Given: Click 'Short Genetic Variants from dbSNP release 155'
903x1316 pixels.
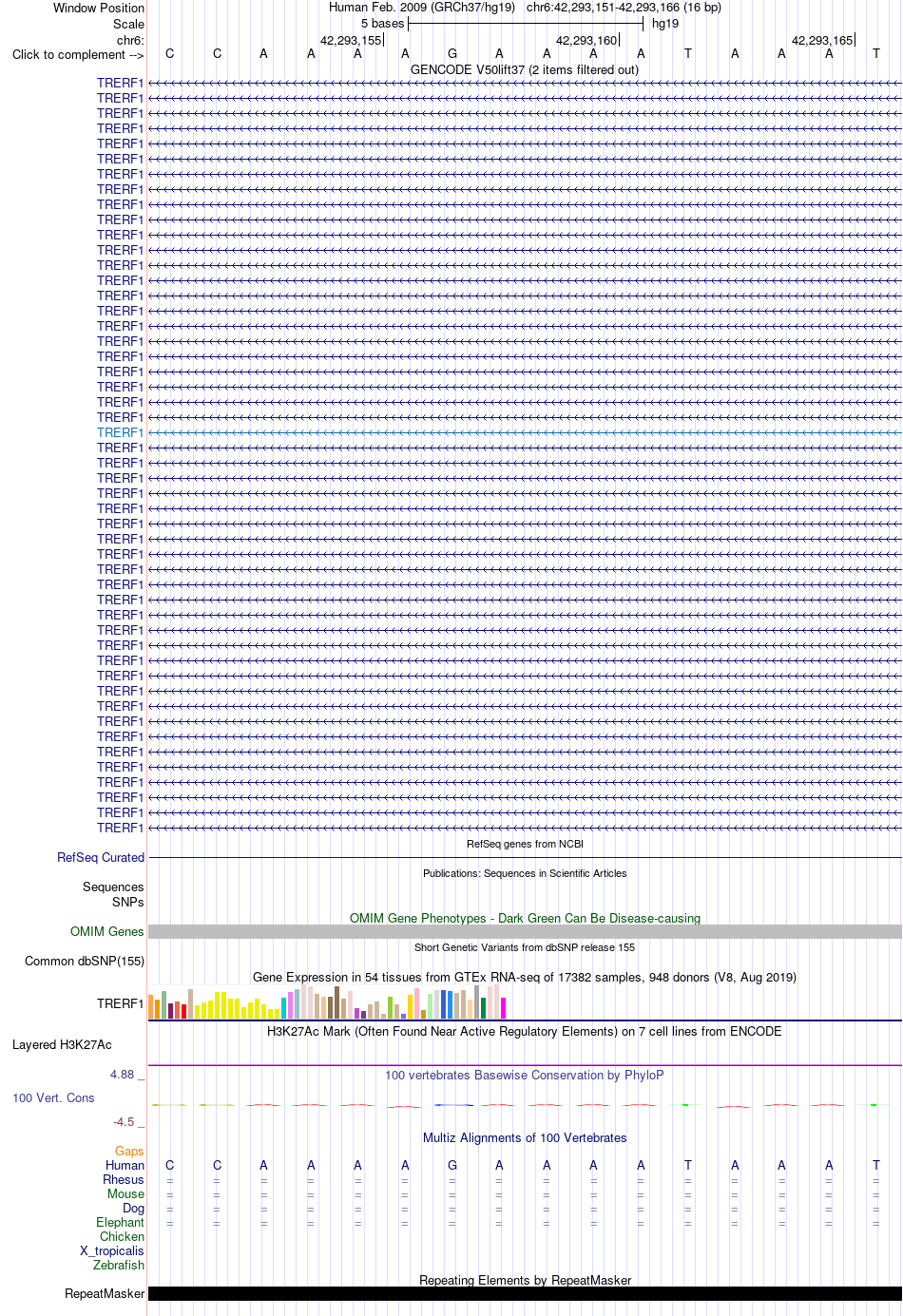Looking at the screenshot, I should 525,947.
